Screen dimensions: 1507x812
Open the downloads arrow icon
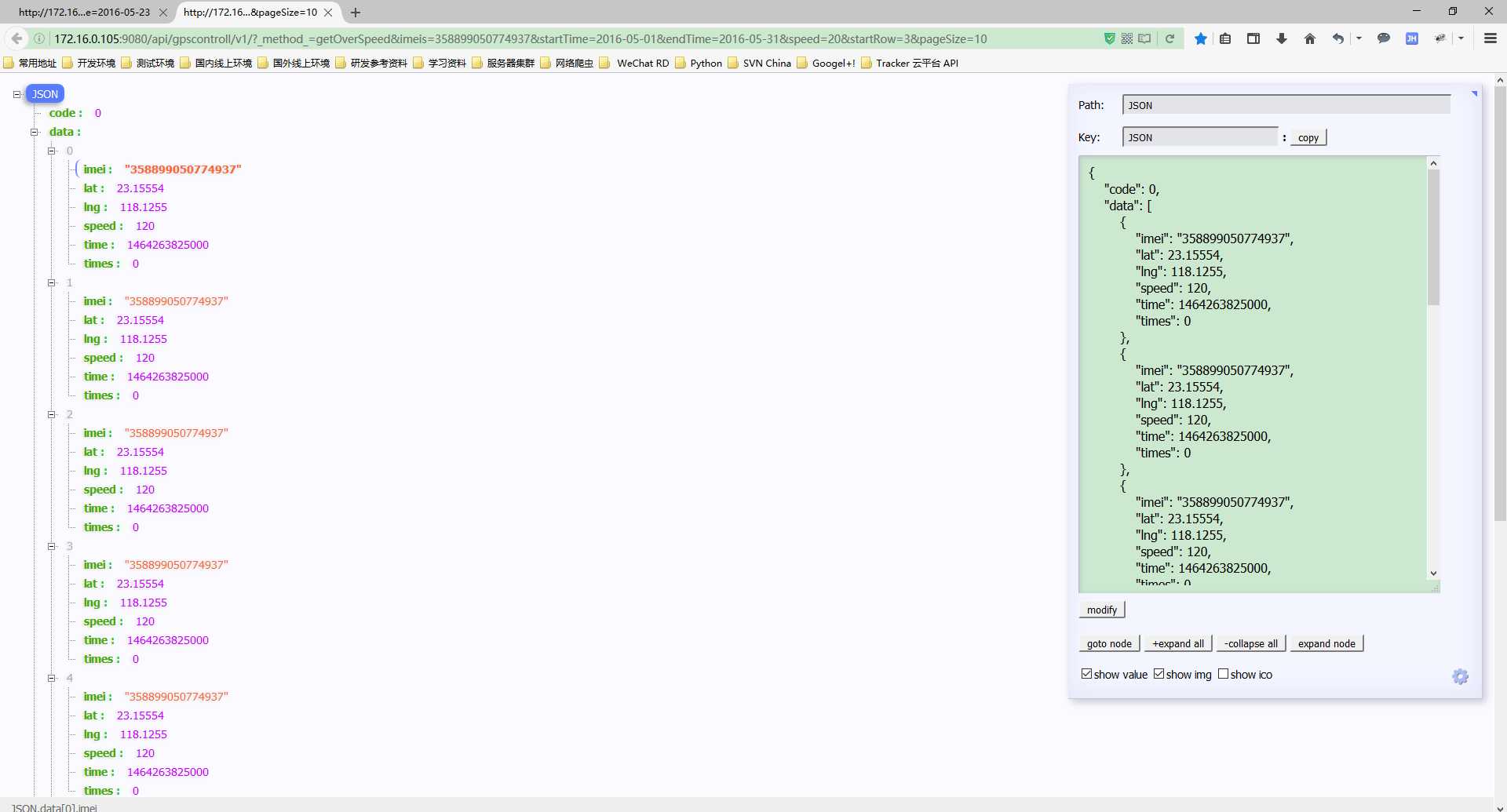click(1282, 38)
